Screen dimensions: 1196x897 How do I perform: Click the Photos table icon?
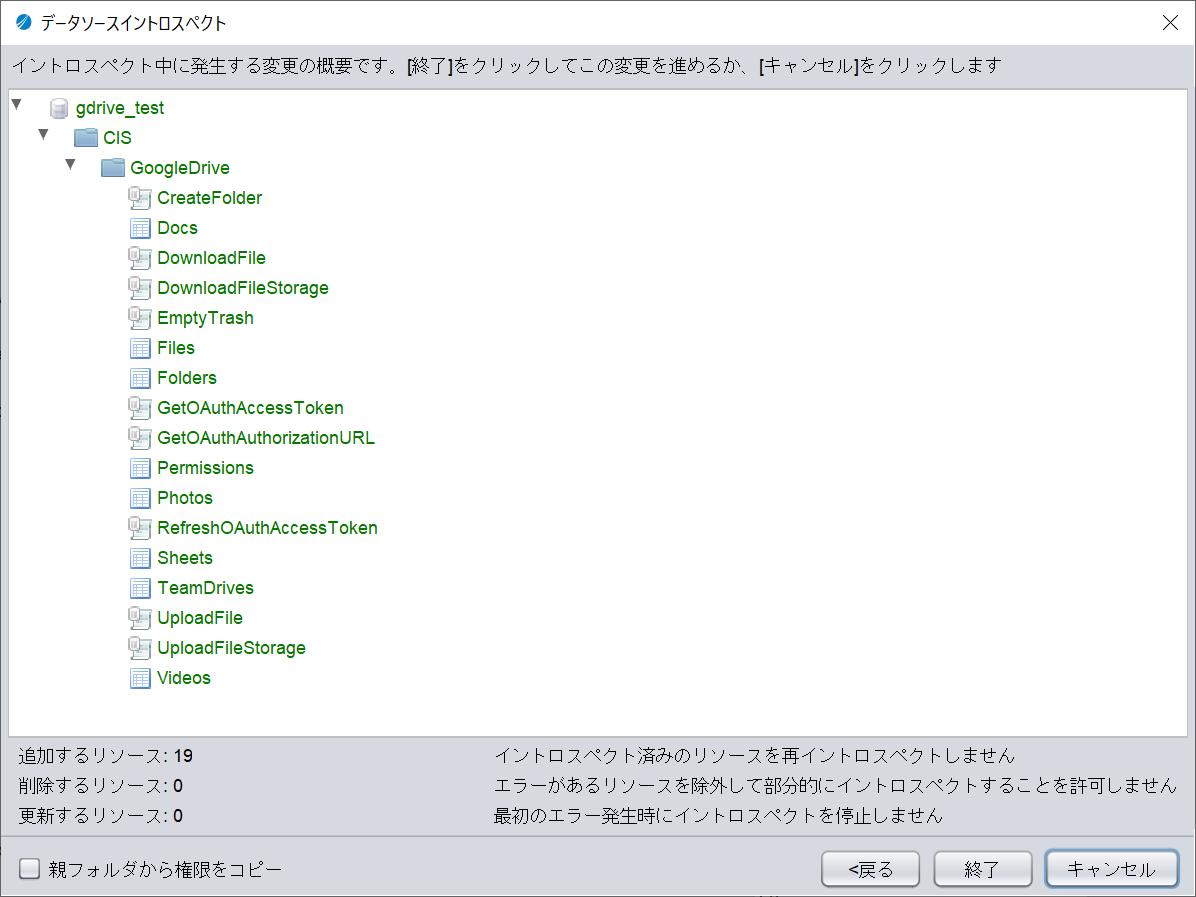(140, 498)
